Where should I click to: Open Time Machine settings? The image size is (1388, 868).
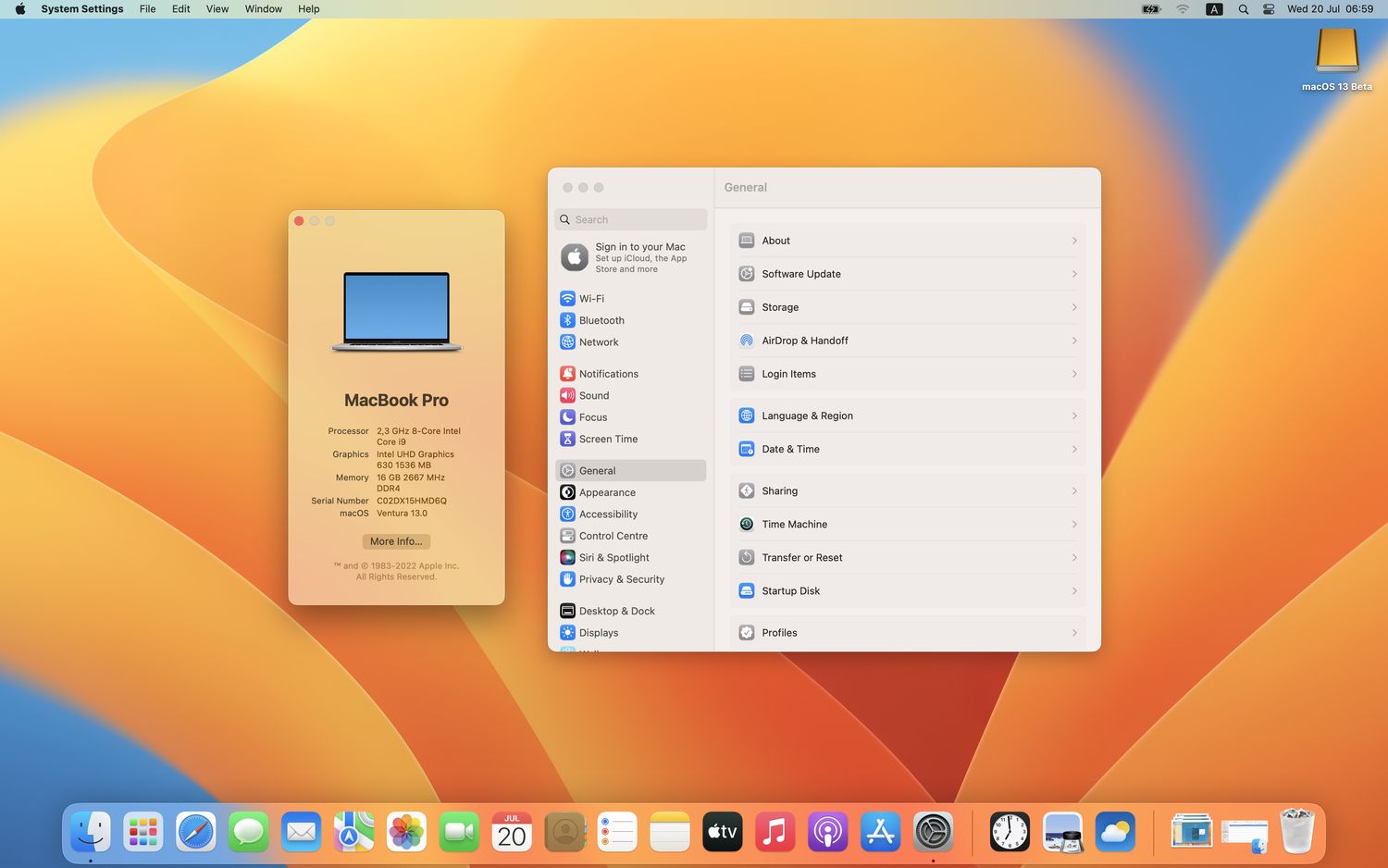(908, 524)
